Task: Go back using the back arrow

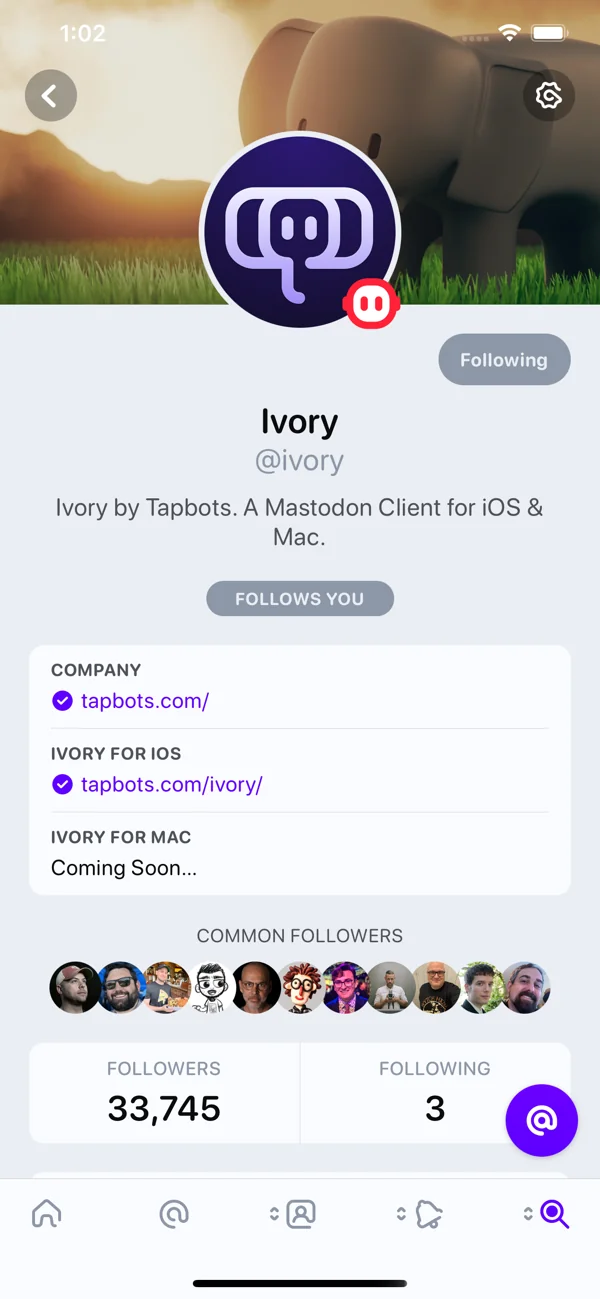Action: (x=50, y=95)
